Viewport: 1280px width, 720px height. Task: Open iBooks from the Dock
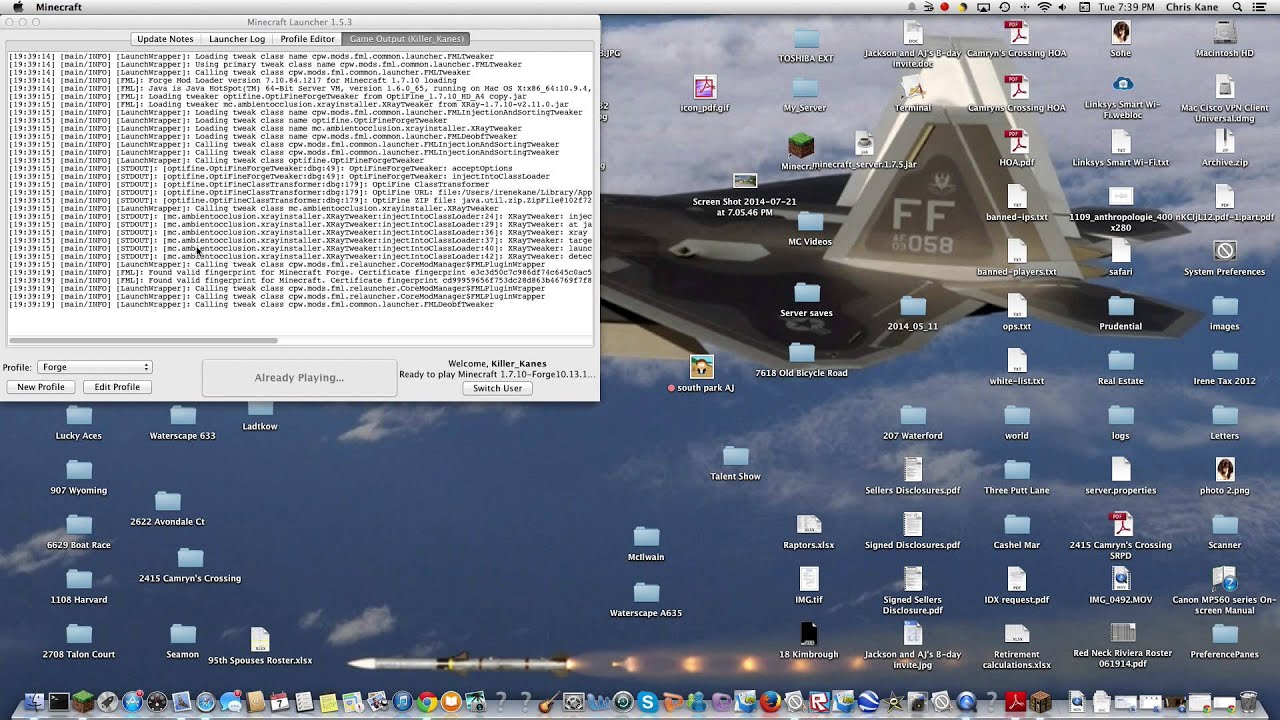451,702
